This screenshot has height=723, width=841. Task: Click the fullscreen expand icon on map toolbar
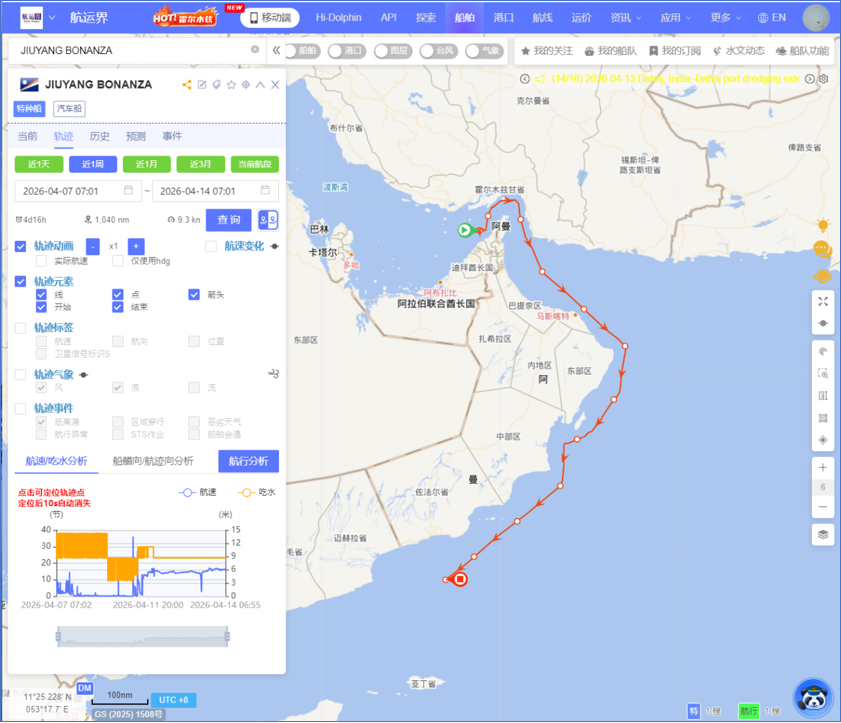tap(822, 301)
